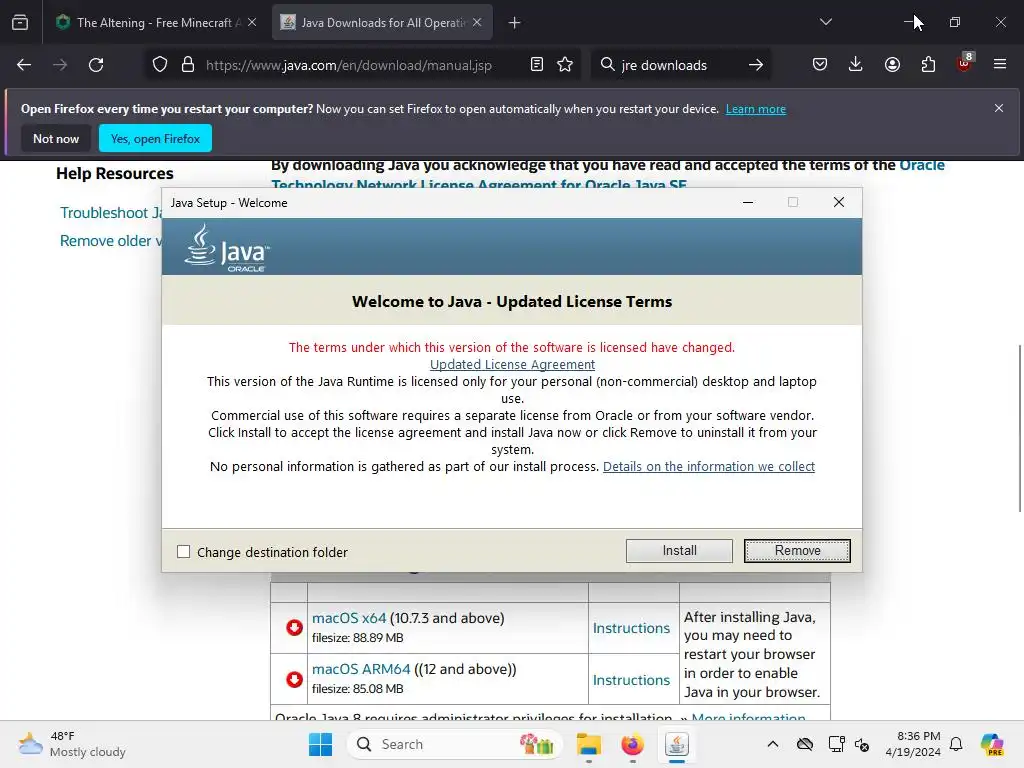Open tracking protection shield icon
Viewport: 1024px width, 768px height.
point(160,65)
